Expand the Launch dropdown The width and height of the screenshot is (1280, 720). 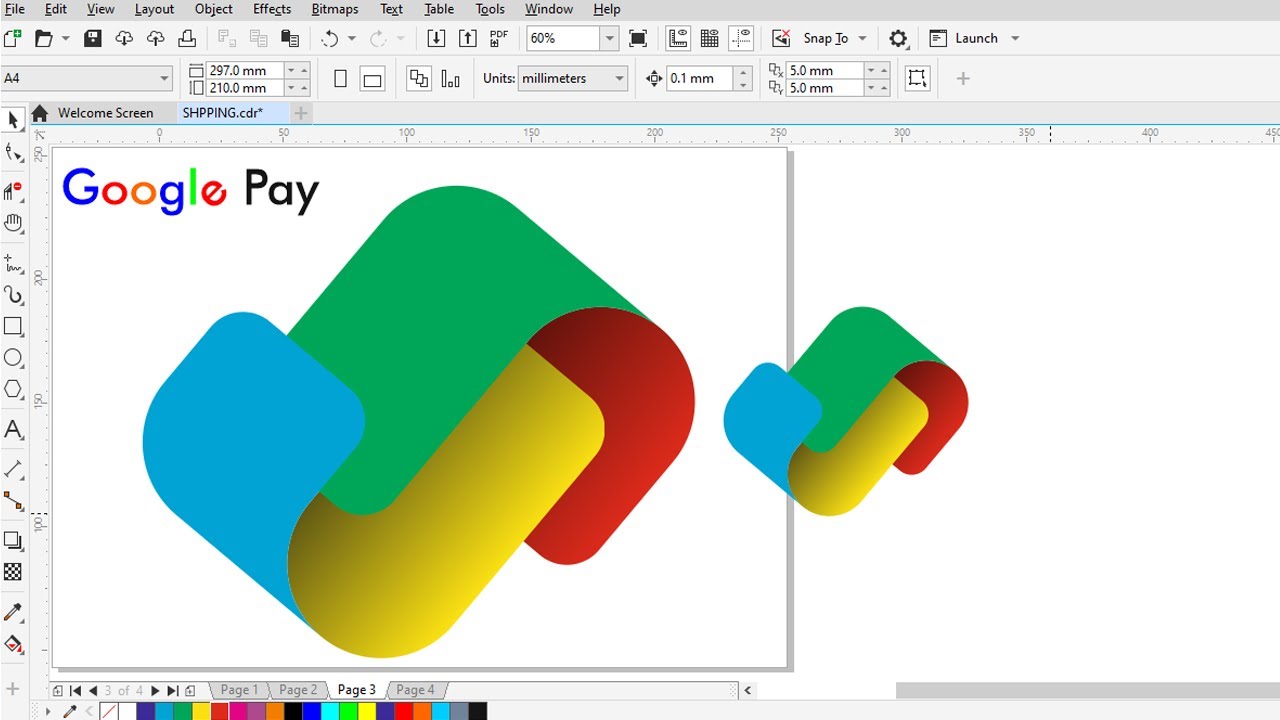[1015, 38]
